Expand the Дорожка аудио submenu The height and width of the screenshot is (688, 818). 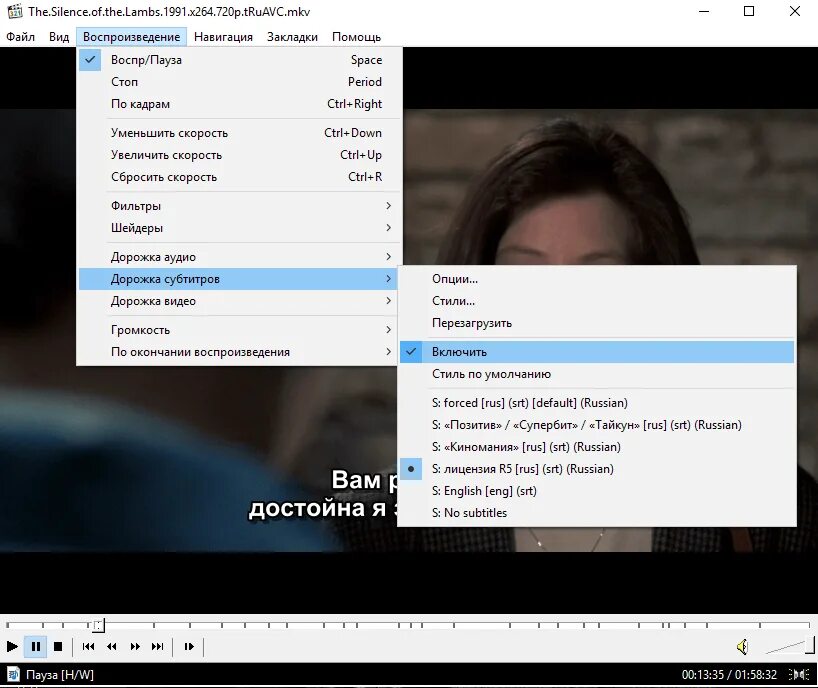(x=239, y=257)
